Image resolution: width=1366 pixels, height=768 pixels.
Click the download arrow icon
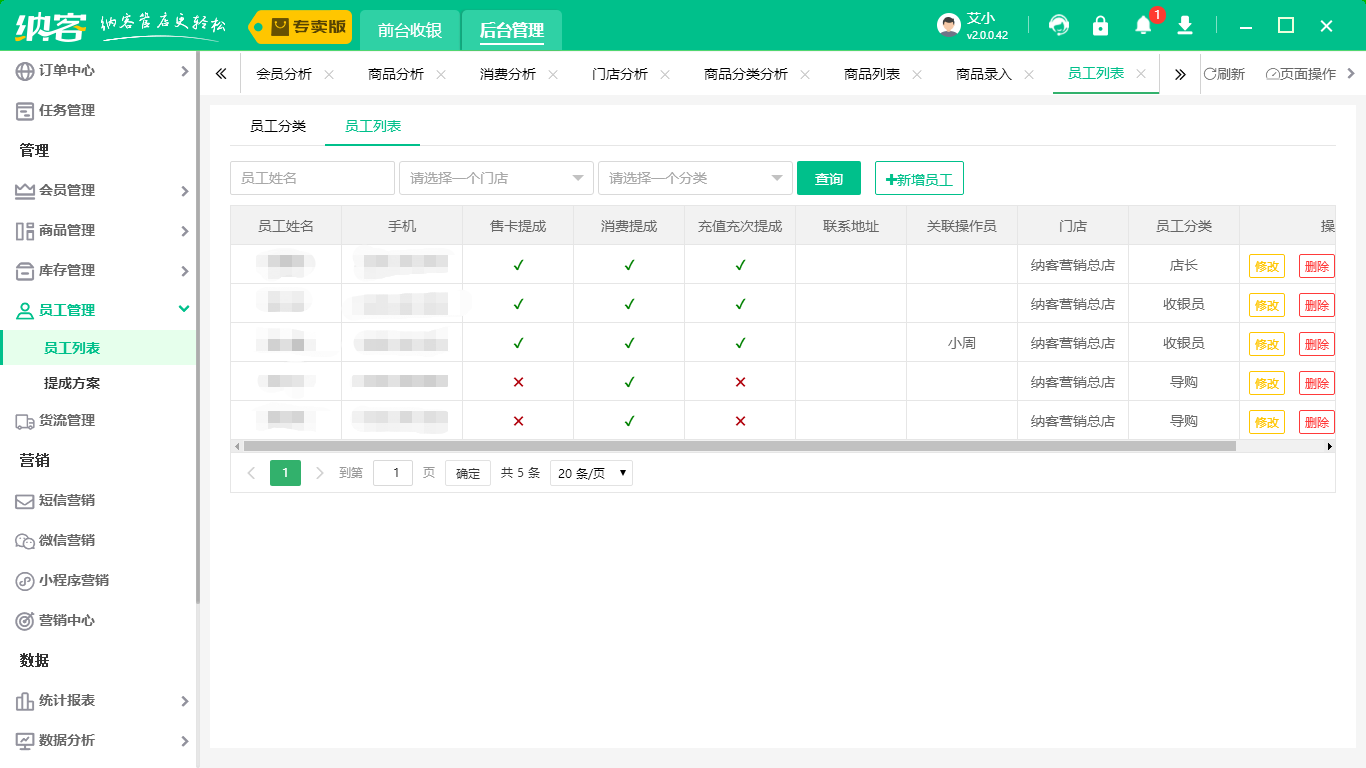tap(1185, 26)
